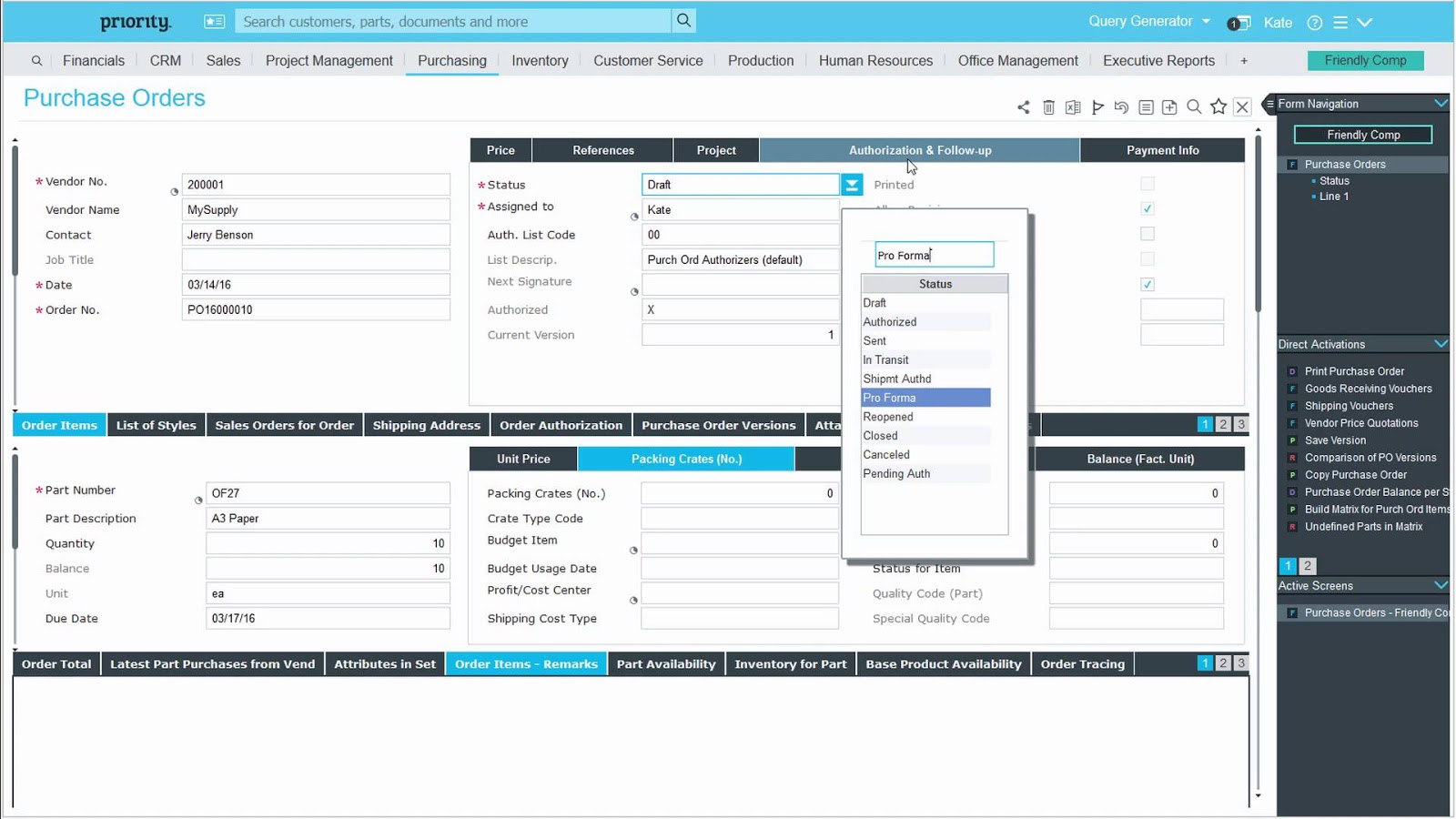1456x819 pixels.
Task: Click the priority logo
Action: 136,22
